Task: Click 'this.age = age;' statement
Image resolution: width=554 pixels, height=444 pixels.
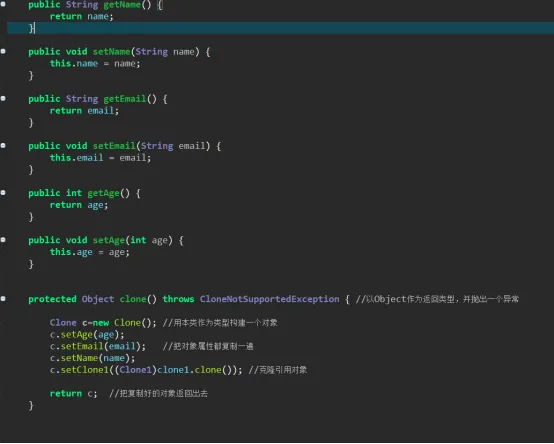Action: (x=89, y=252)
